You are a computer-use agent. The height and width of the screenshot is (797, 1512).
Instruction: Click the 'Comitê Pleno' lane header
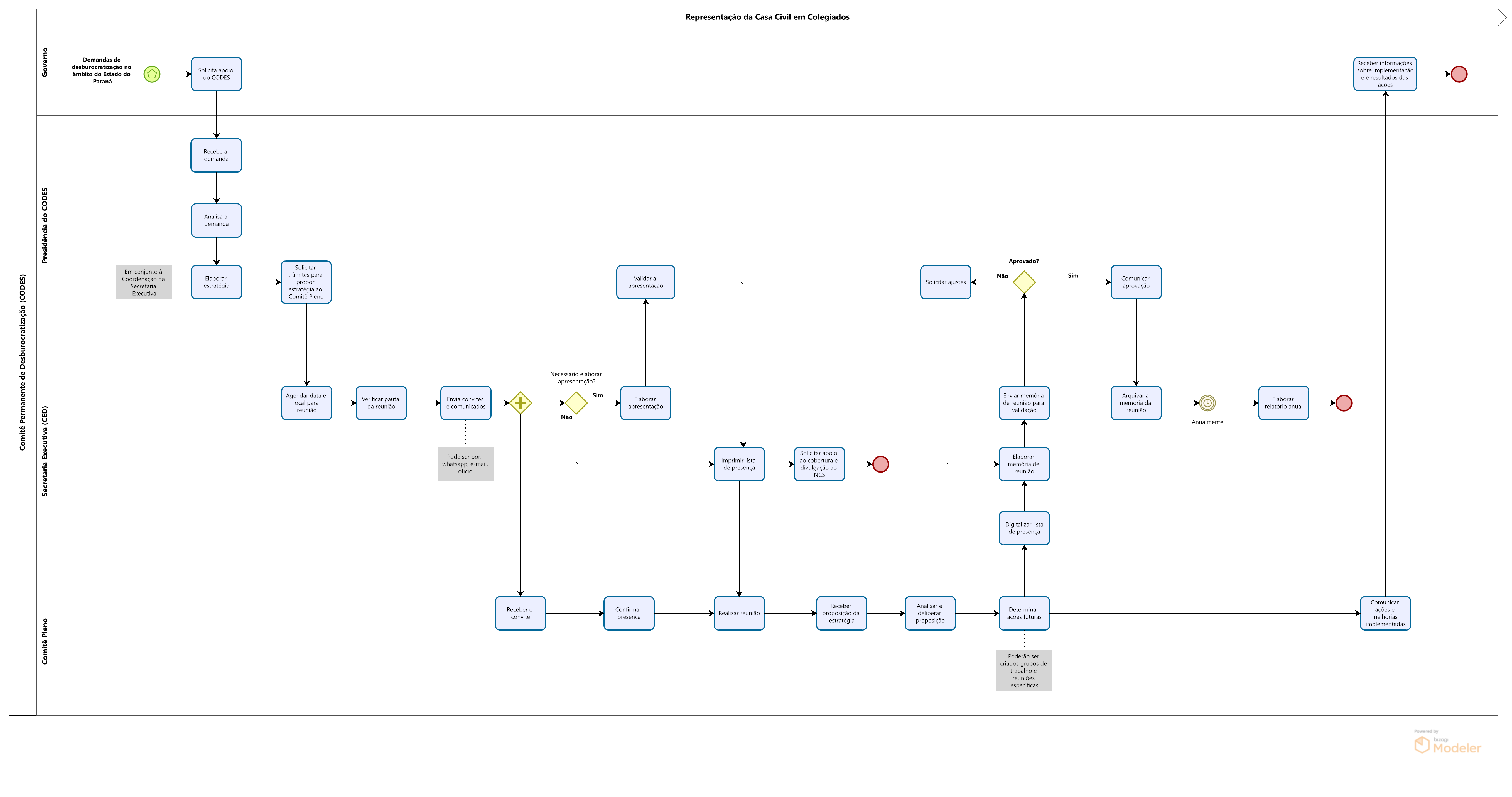45,641
